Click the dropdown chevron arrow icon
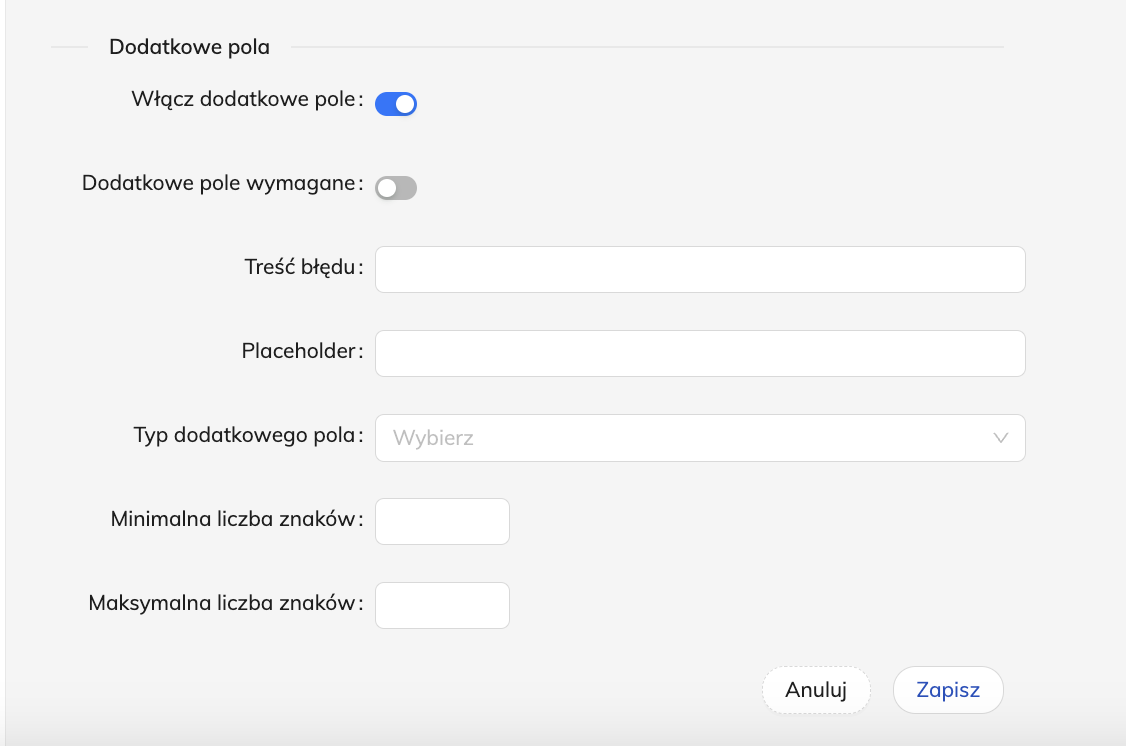 pyautogui.click(x=1000, y=438)
